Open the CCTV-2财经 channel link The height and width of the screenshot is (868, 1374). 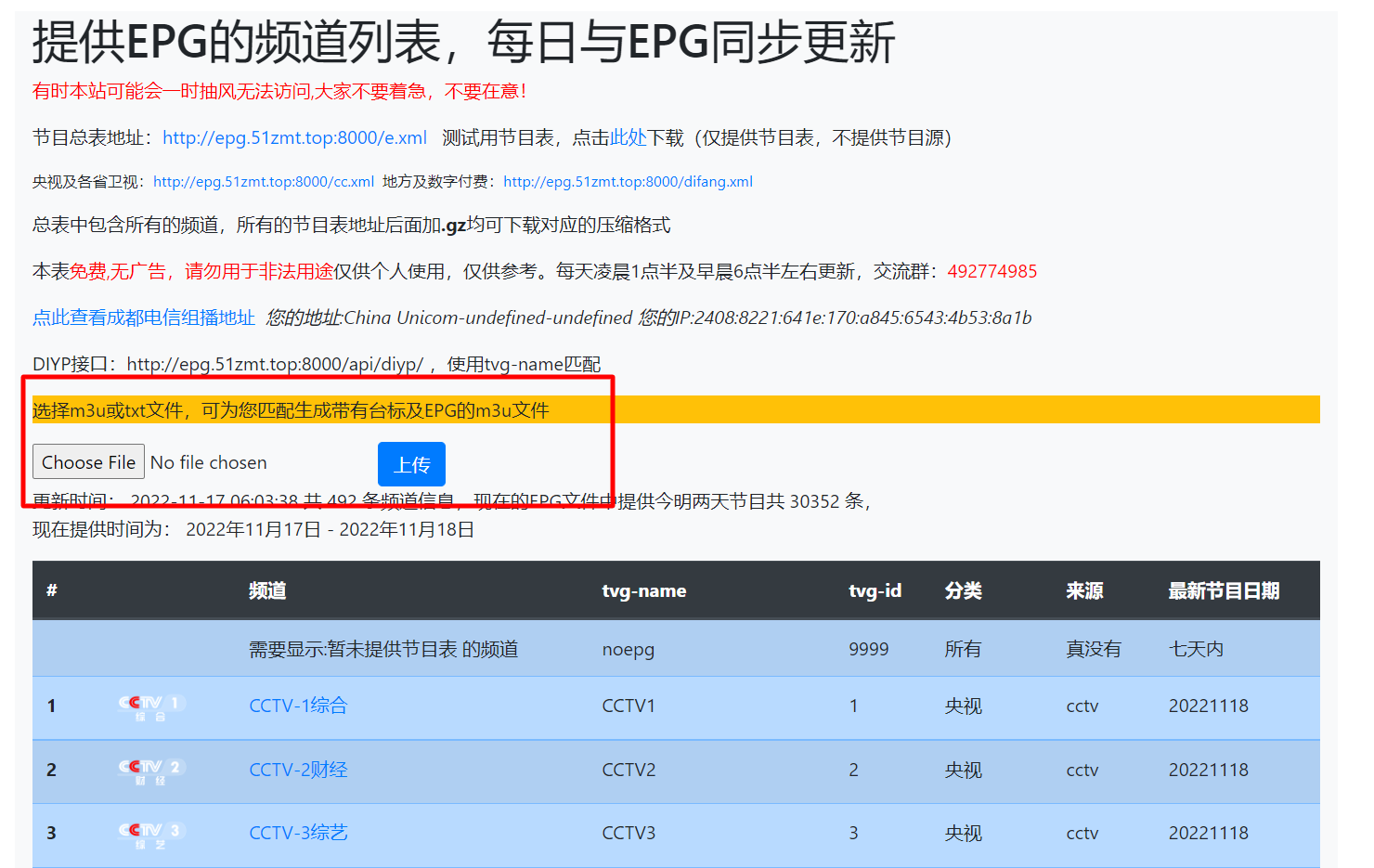click(x=298, y=771)
